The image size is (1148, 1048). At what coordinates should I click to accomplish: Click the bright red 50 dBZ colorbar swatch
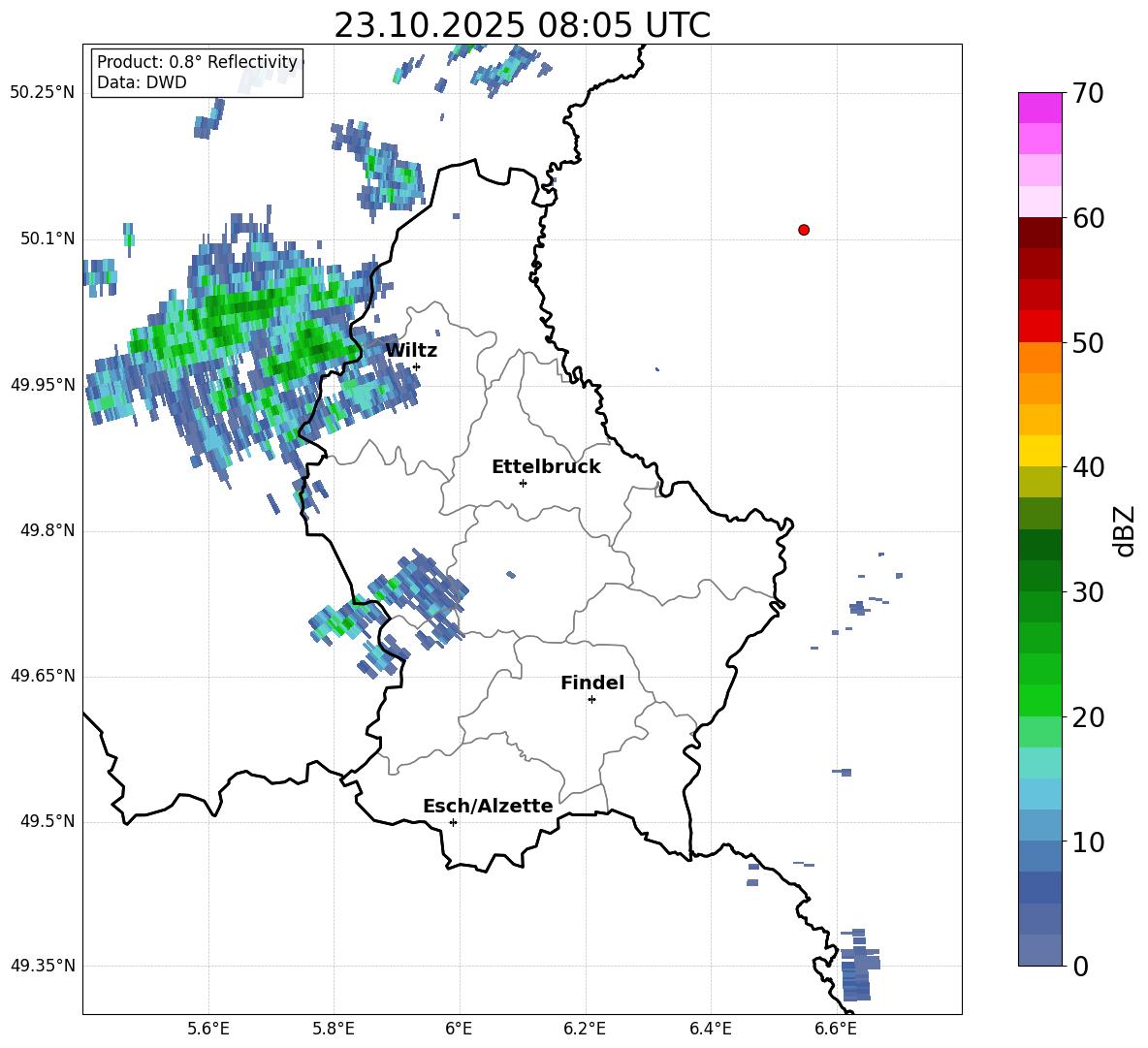[1039, 327]
